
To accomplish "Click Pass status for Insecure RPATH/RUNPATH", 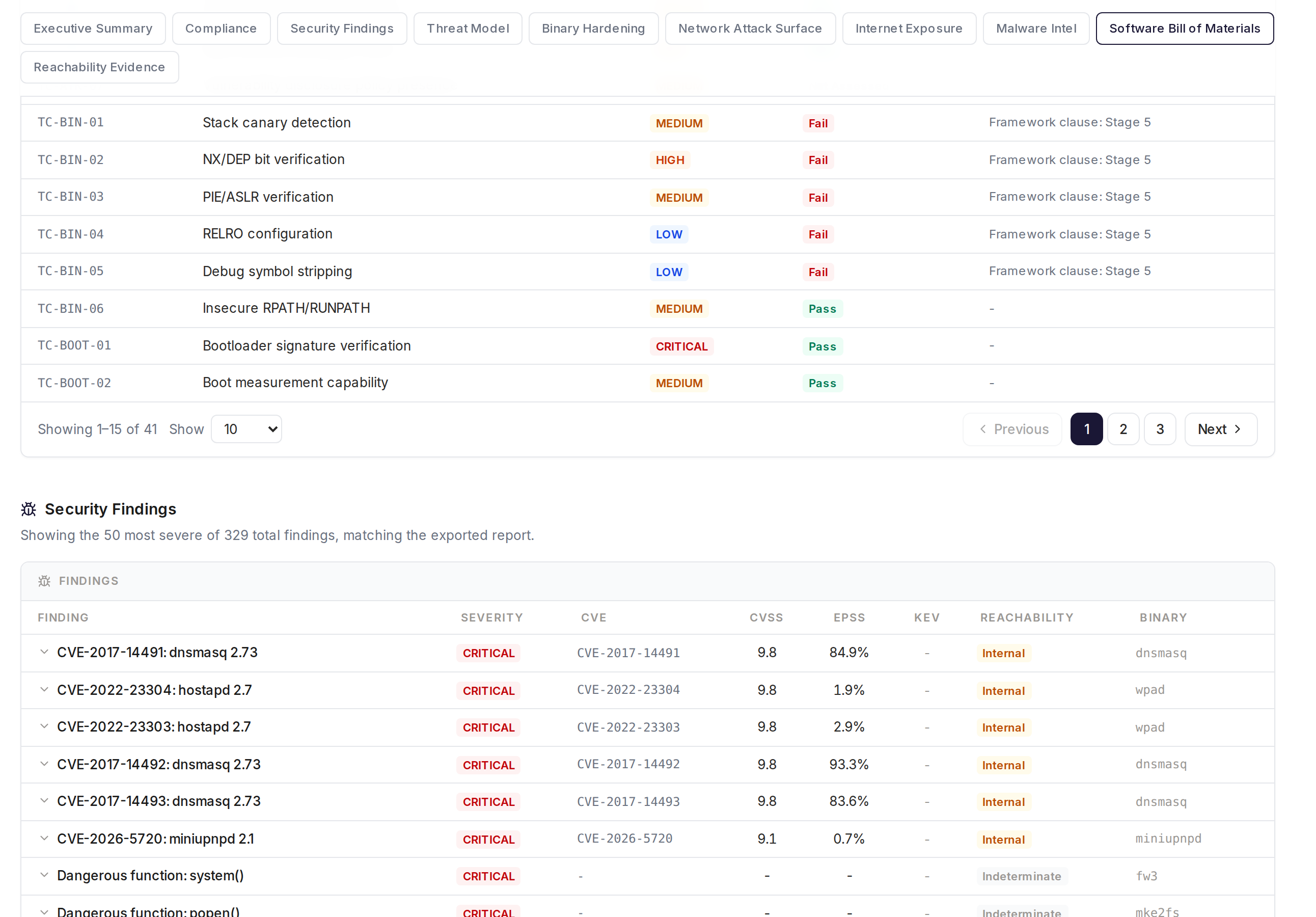I will pyautogui.click(x=822, y=309).
